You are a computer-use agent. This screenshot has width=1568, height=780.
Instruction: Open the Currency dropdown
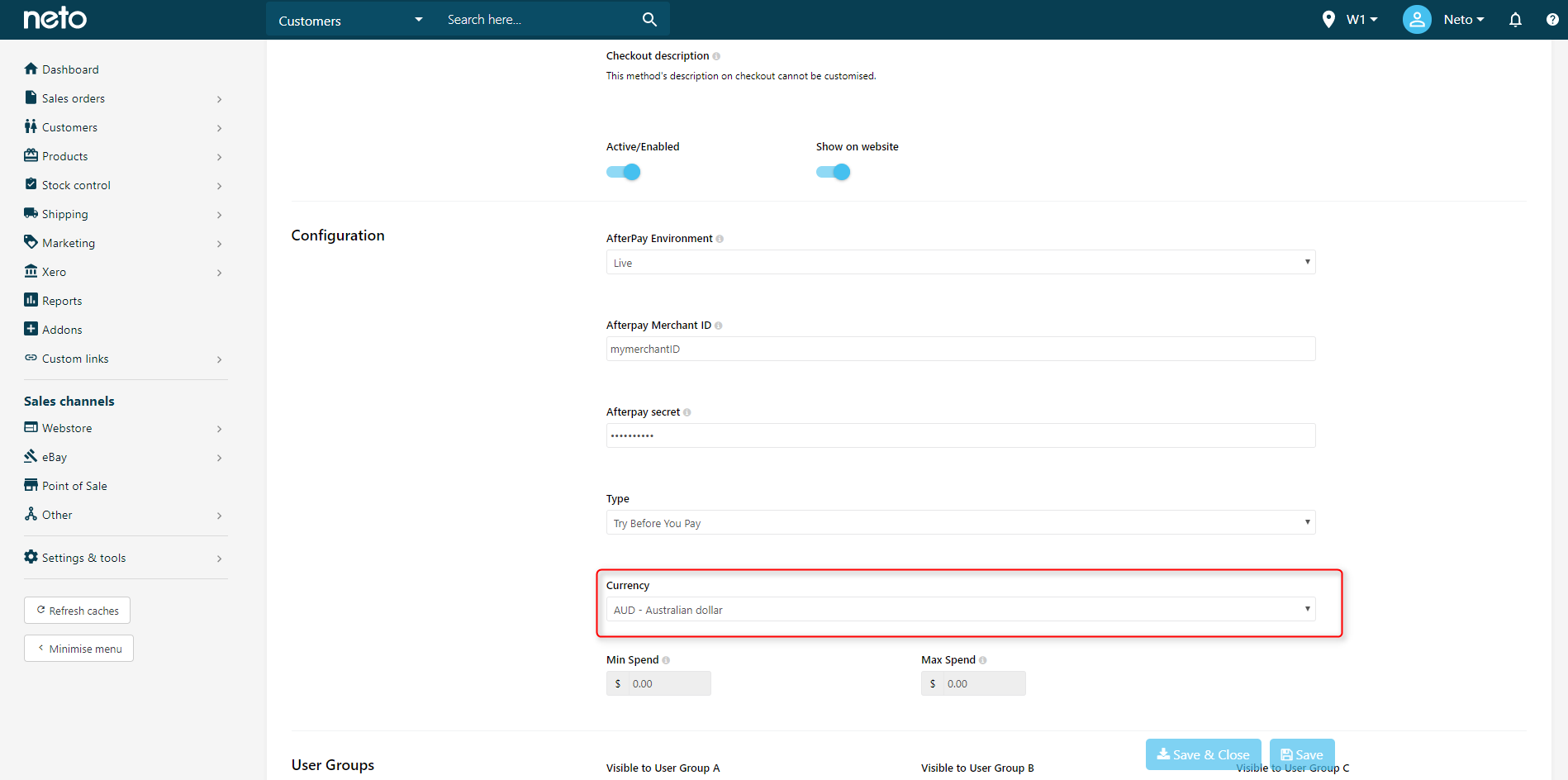click(x=961, y=610)
